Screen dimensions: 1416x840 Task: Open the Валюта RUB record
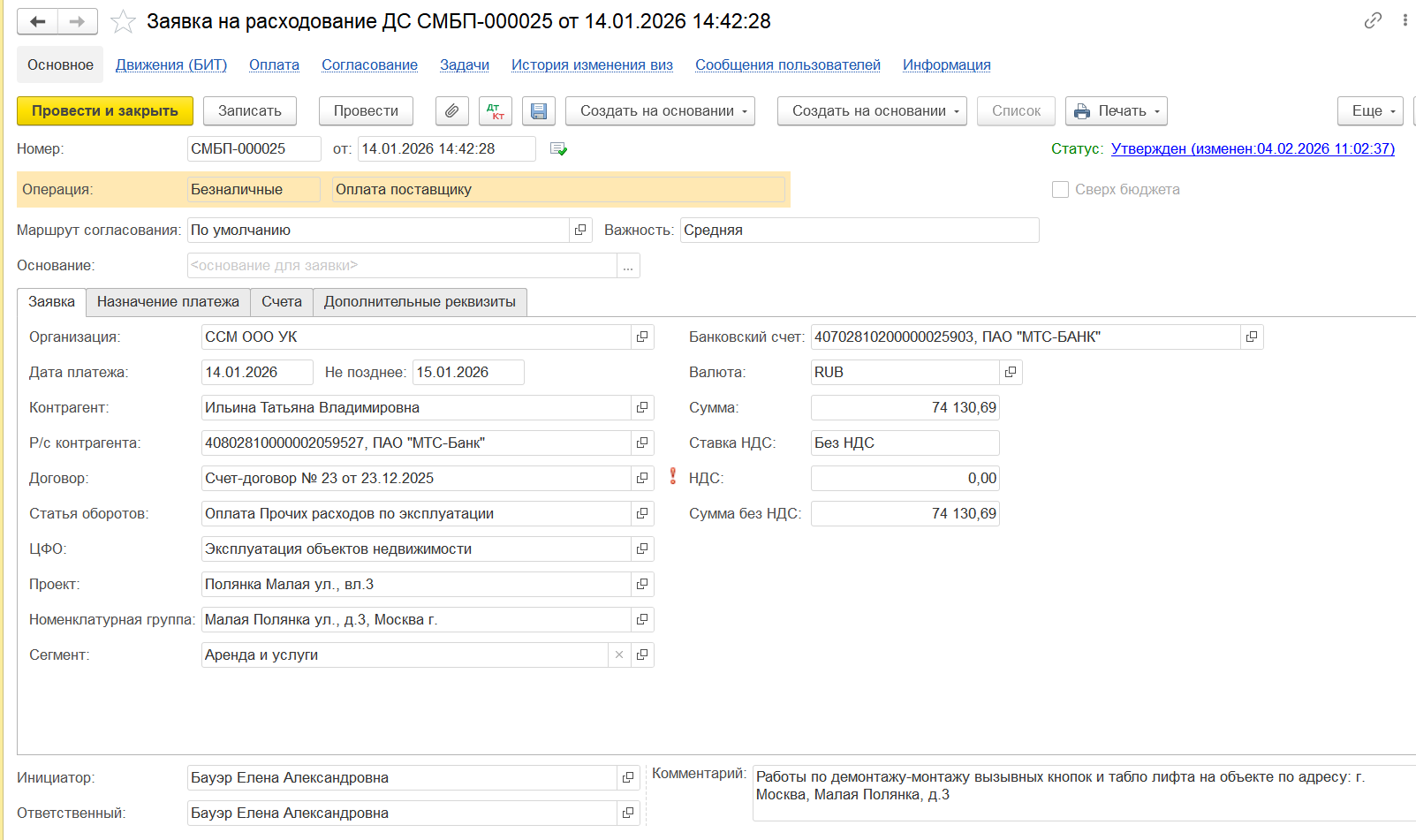point(1011,373)
